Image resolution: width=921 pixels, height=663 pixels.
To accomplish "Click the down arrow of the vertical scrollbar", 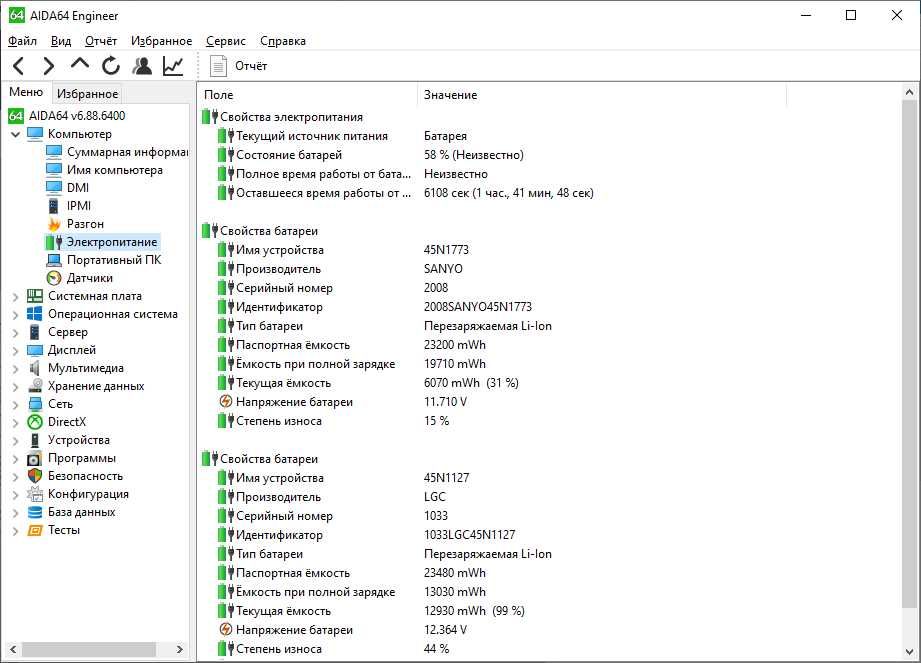I will tap(909, 651).
